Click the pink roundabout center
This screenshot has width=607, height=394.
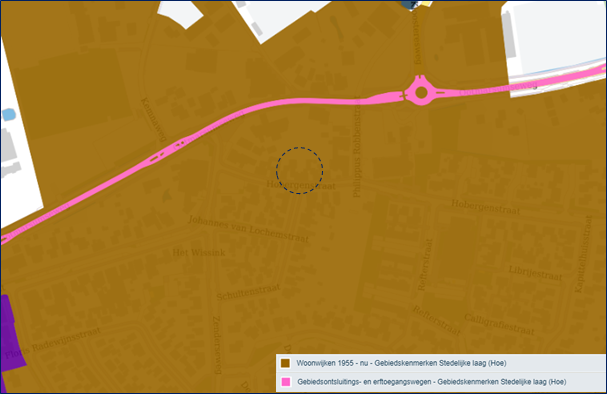pyautogui.click(x=421, y=93)
